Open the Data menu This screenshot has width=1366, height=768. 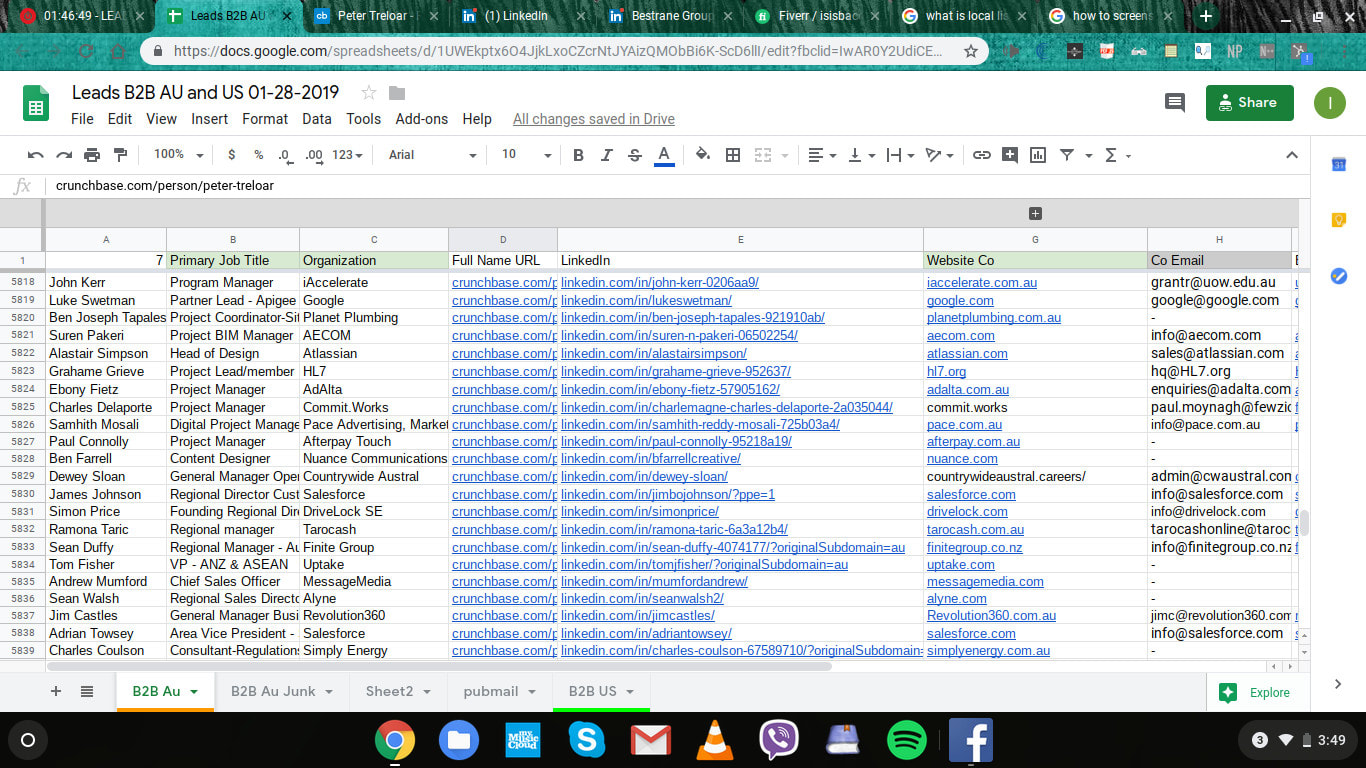317,118
